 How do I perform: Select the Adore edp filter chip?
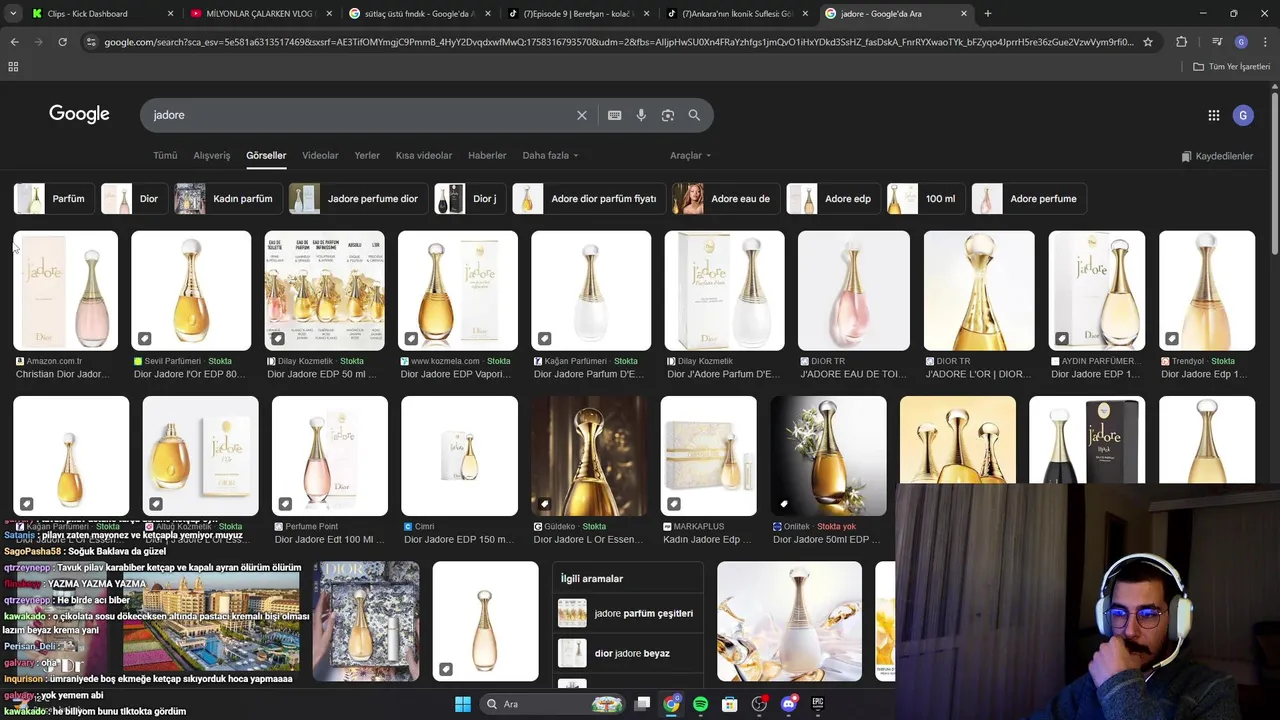pos(833,199)
